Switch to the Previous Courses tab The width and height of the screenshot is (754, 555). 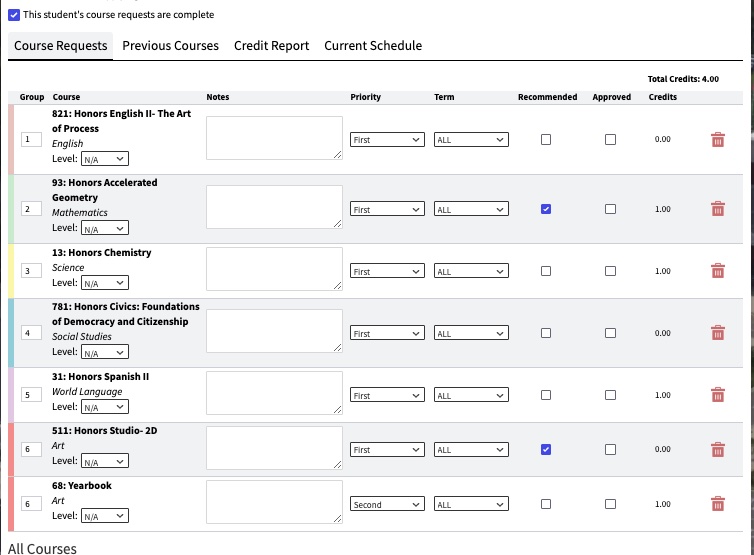(170, 46)
